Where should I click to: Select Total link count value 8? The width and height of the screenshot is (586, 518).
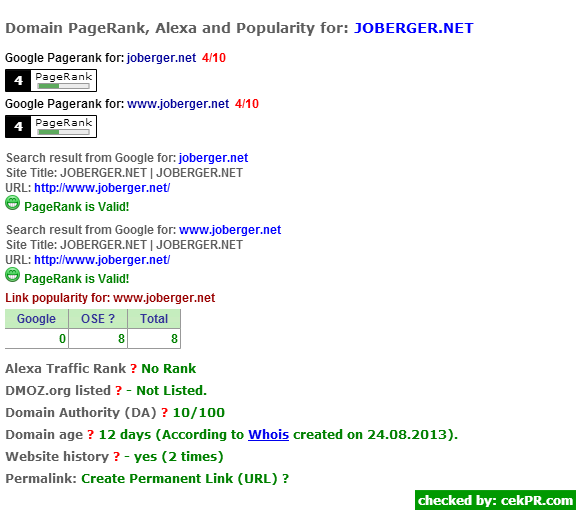[174, 339]
